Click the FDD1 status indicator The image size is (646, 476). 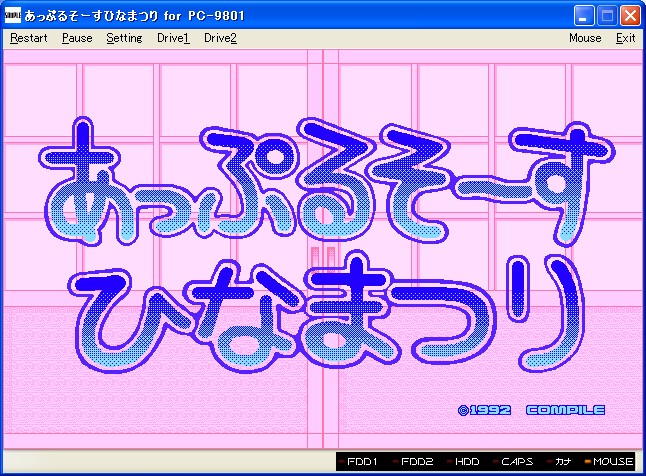coord(358,462)
